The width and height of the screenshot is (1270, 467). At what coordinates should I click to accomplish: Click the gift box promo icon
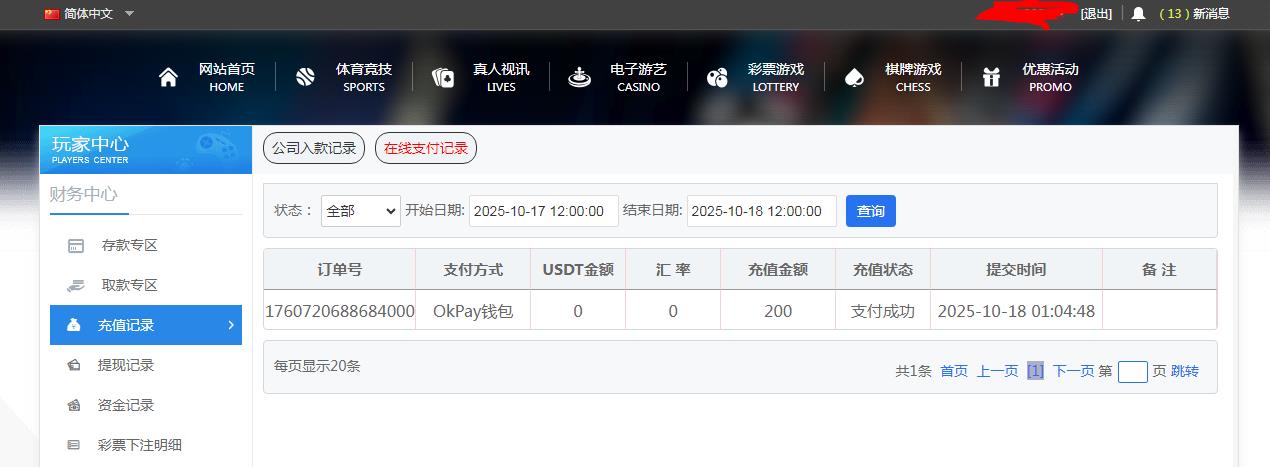(991, 78)
